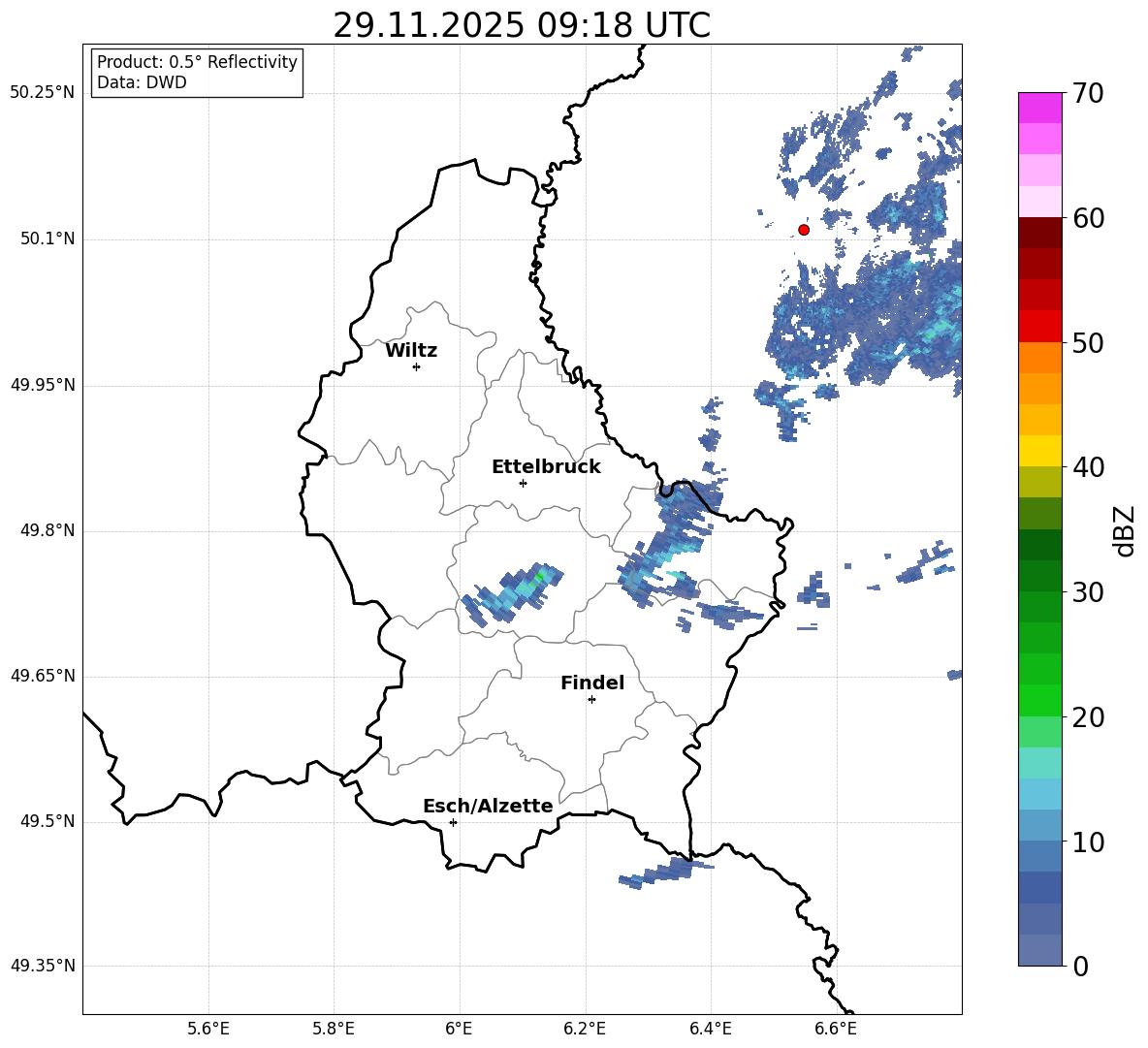Click the Wiltz station cross marker
1148x1048 pixels.
coord(417,366)
